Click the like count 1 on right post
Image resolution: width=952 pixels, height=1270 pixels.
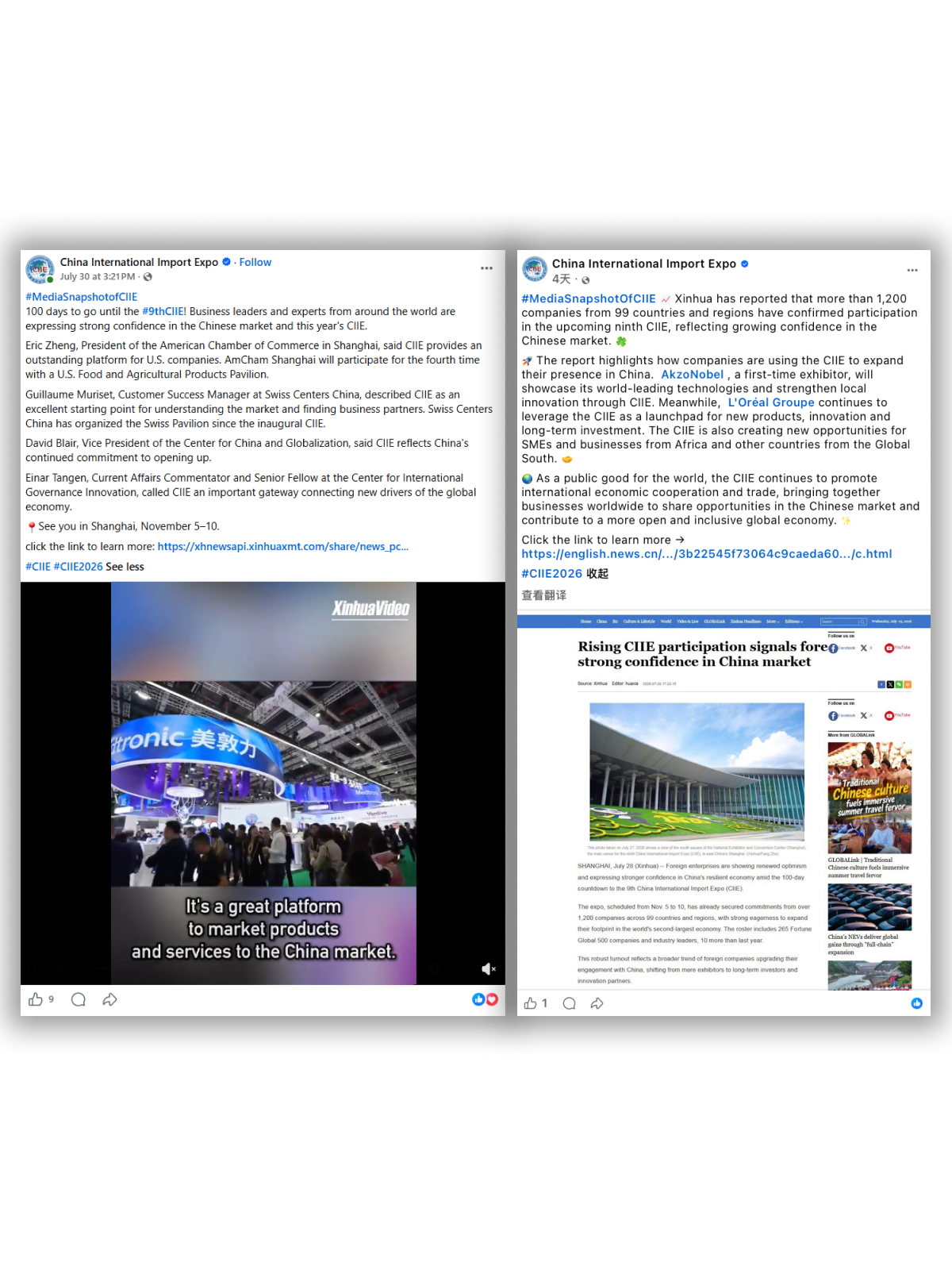tap(544, 1003)
